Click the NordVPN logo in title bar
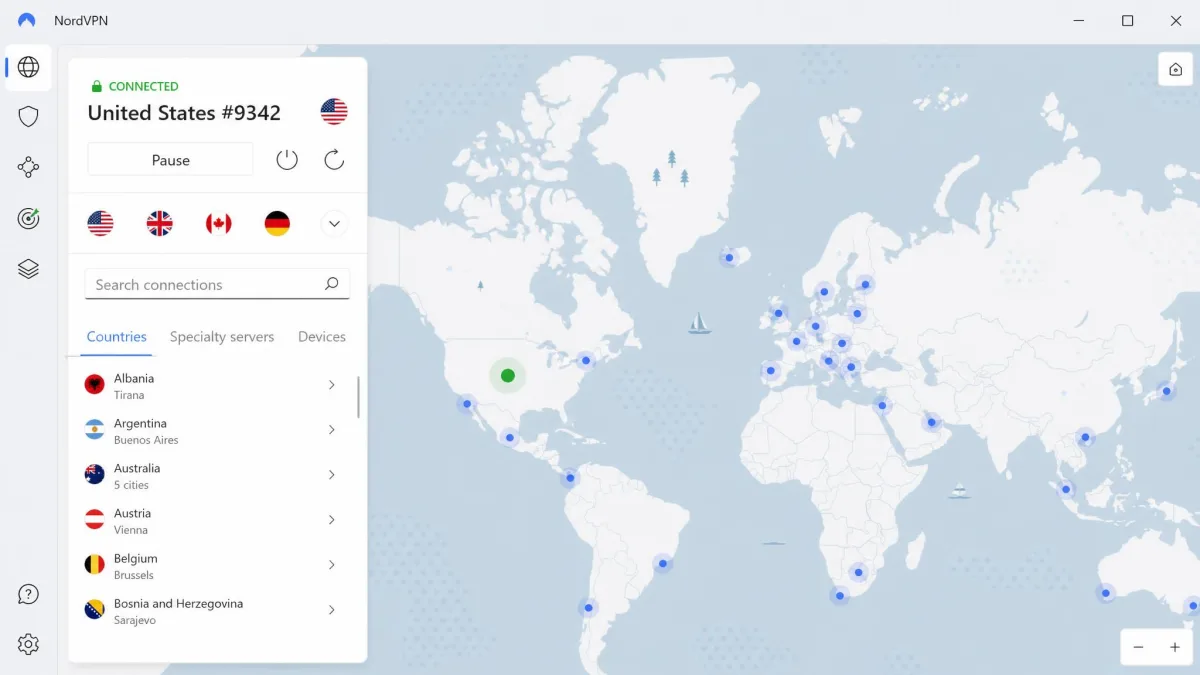1200x675 pixels. pyautogui.click(x=27, y=20)
